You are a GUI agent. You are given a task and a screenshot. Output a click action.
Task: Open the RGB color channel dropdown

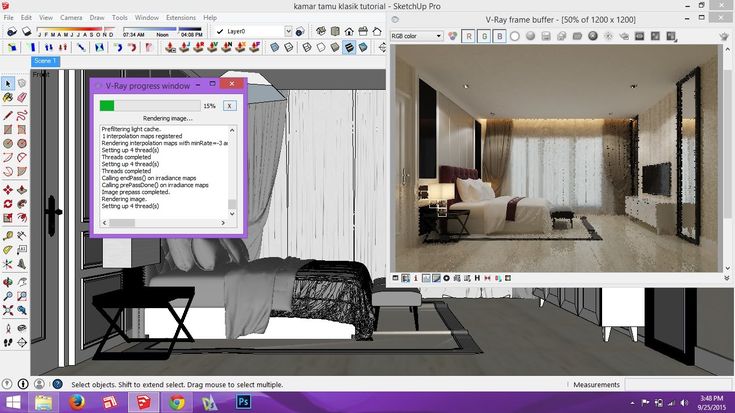(x=417, y=36)
